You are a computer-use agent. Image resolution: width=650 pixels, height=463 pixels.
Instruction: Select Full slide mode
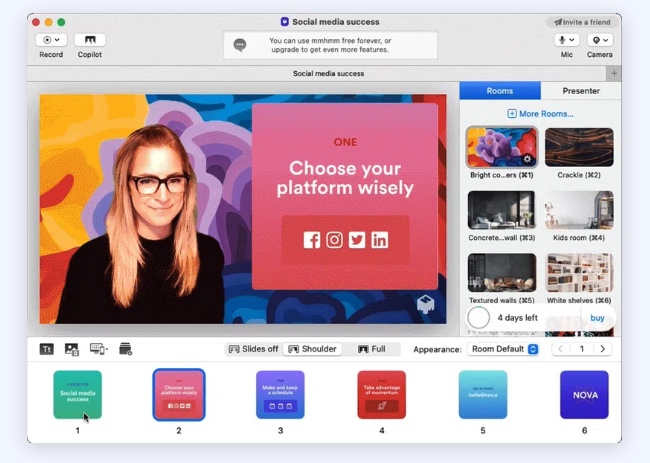(x=371, y=349)
